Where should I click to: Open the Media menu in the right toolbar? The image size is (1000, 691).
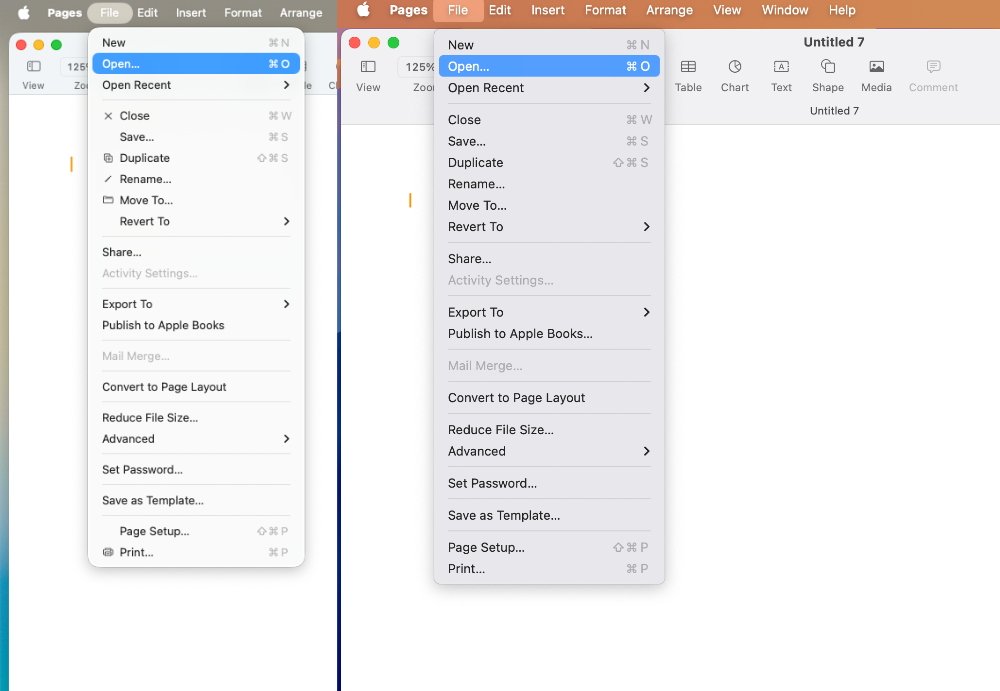pos(877,66)
